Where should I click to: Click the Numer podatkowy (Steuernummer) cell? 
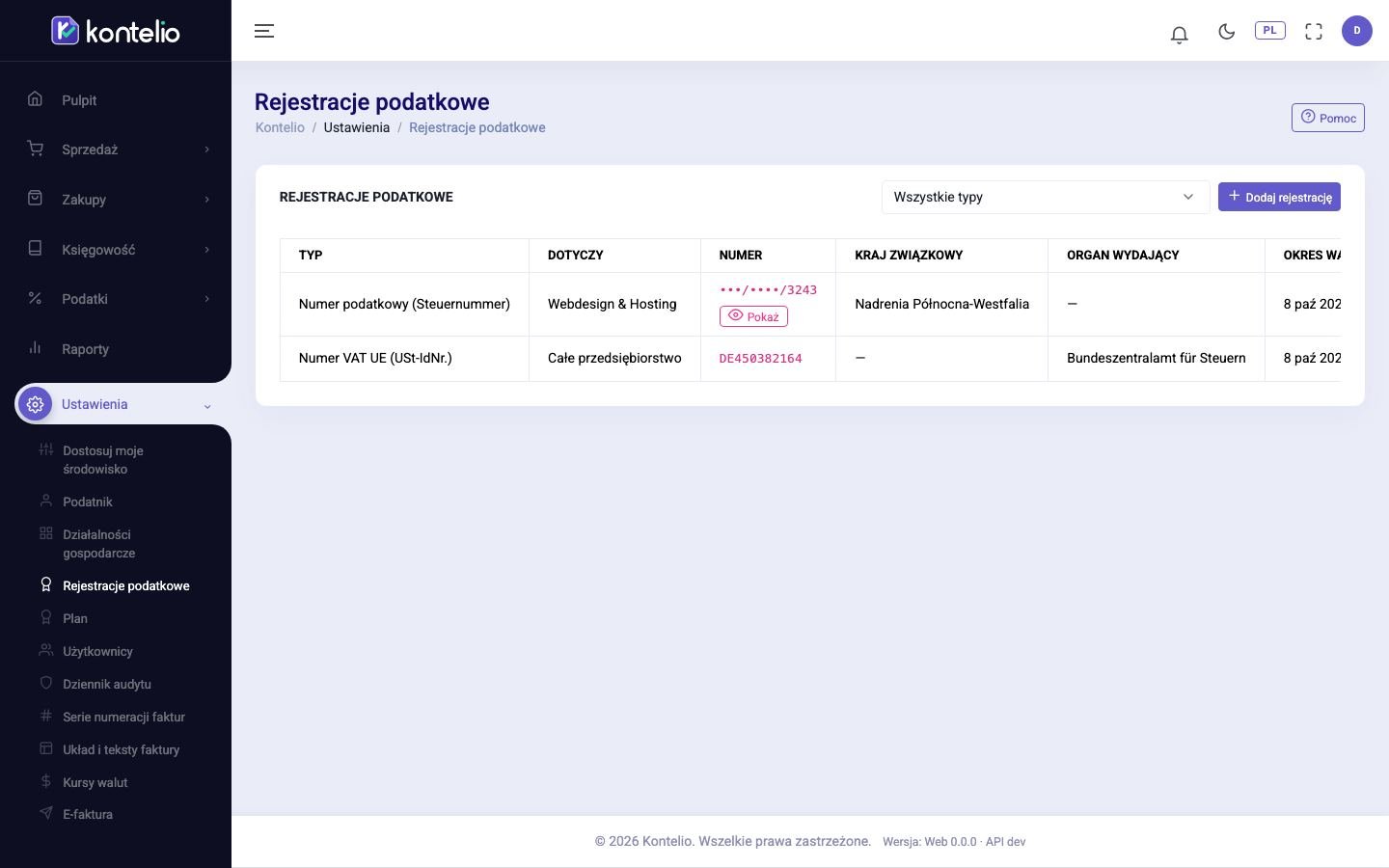point(404,304)
